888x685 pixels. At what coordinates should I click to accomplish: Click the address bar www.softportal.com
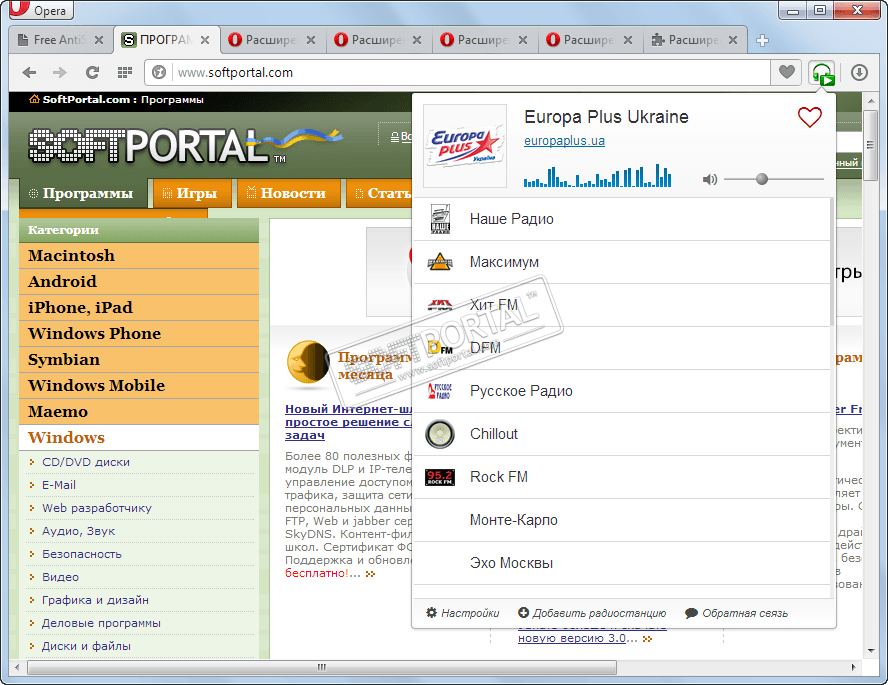pyautogui.click(x=456, y=72)
